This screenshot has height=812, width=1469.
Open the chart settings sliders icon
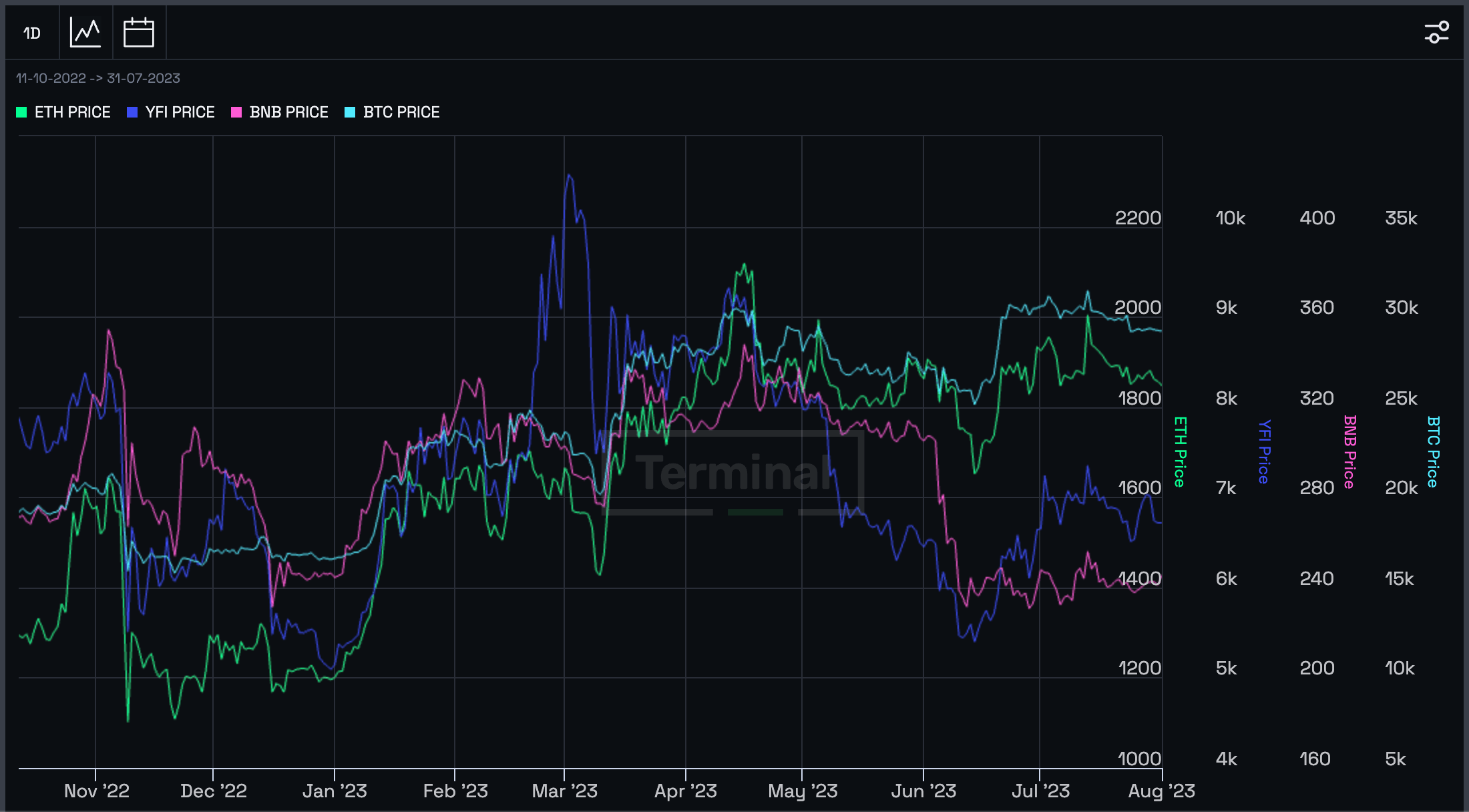tap(1436, 32)
